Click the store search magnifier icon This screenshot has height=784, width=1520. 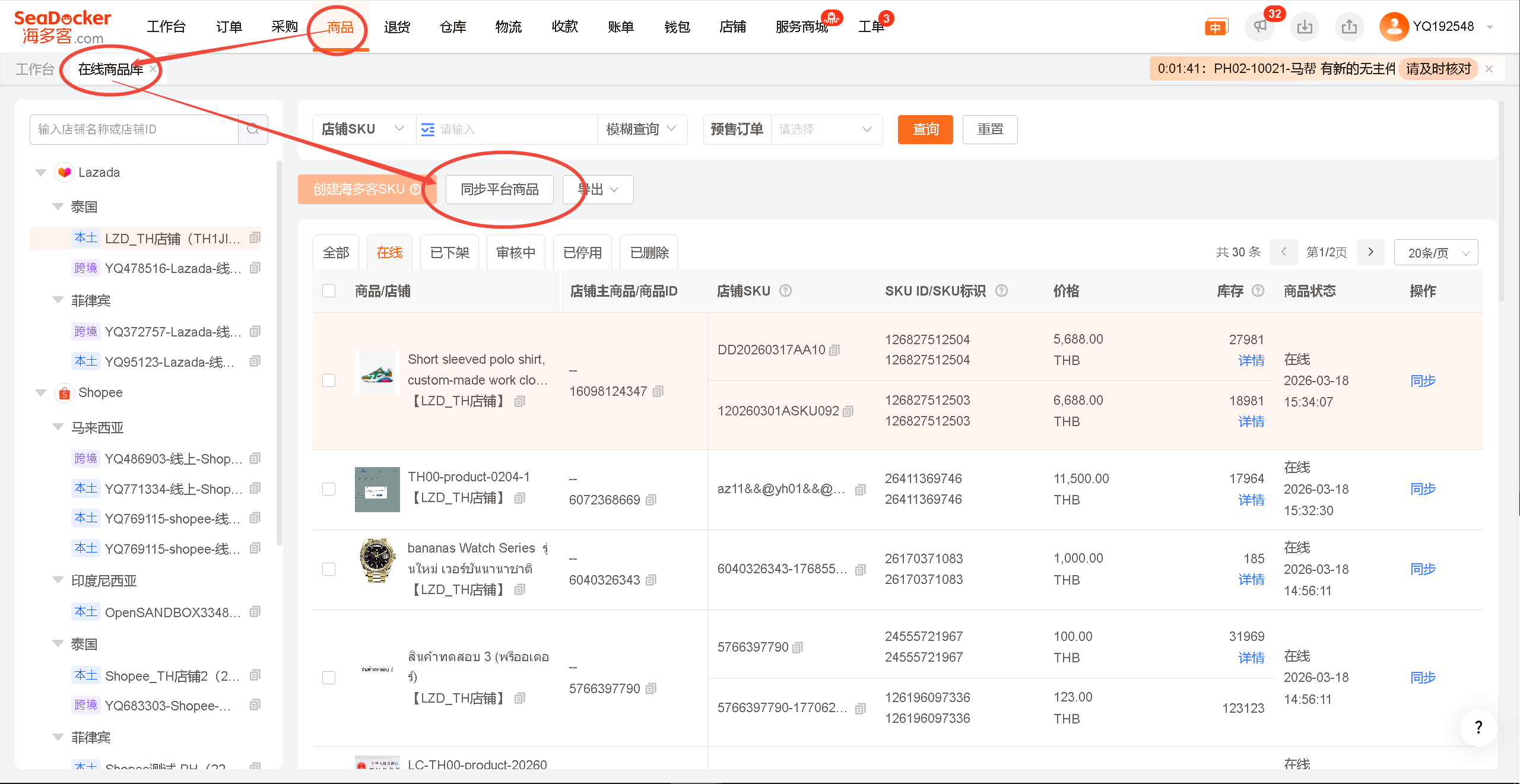[253, 129]
